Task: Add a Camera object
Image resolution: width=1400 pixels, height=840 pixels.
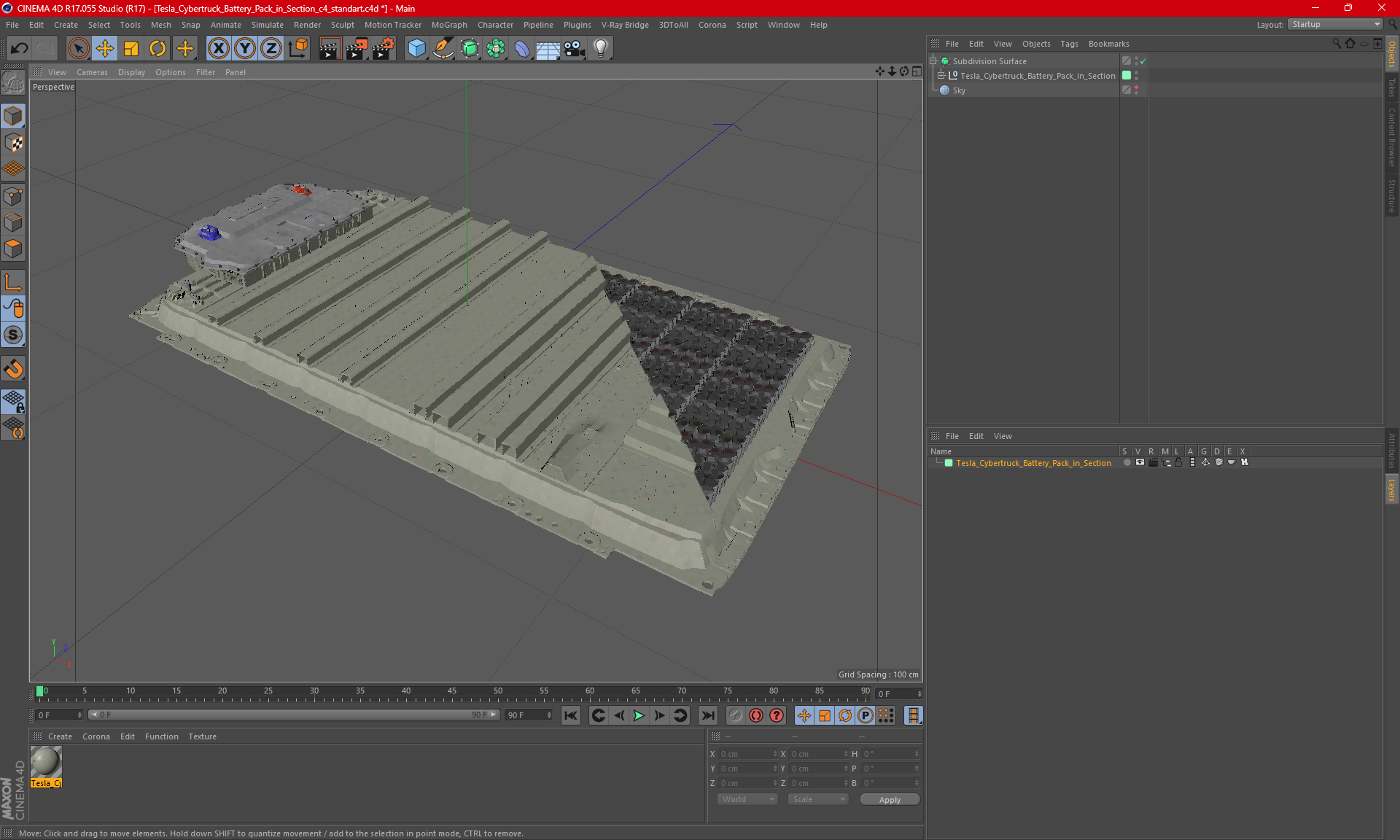Action: pyautogui.click(x=574, y=49)
